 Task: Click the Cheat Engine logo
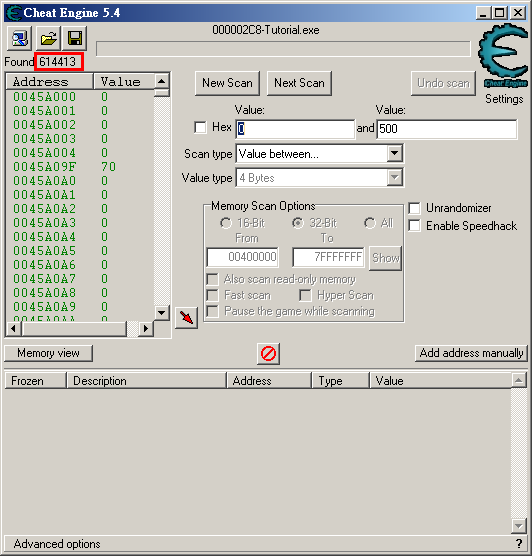point(504,55)
